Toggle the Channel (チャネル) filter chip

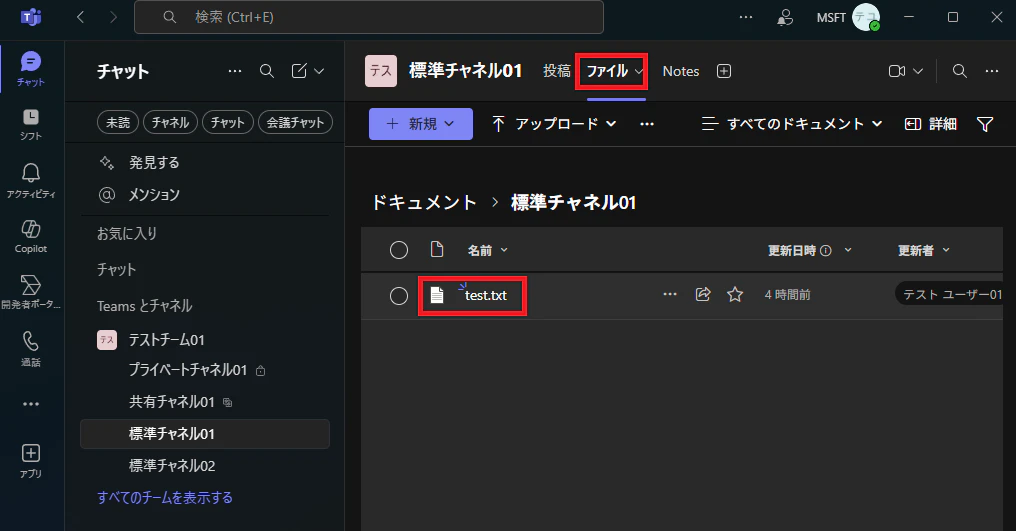click(x=170, y=122)
